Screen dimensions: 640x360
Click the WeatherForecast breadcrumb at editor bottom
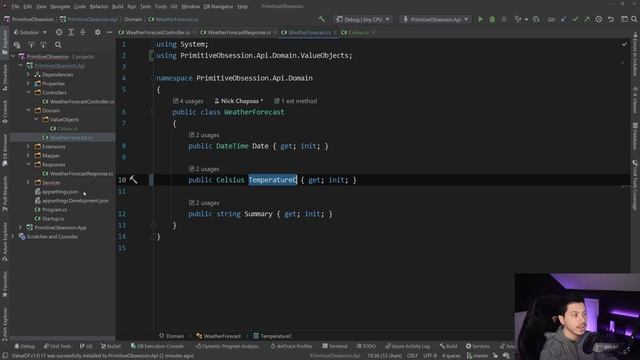[218, 336]
